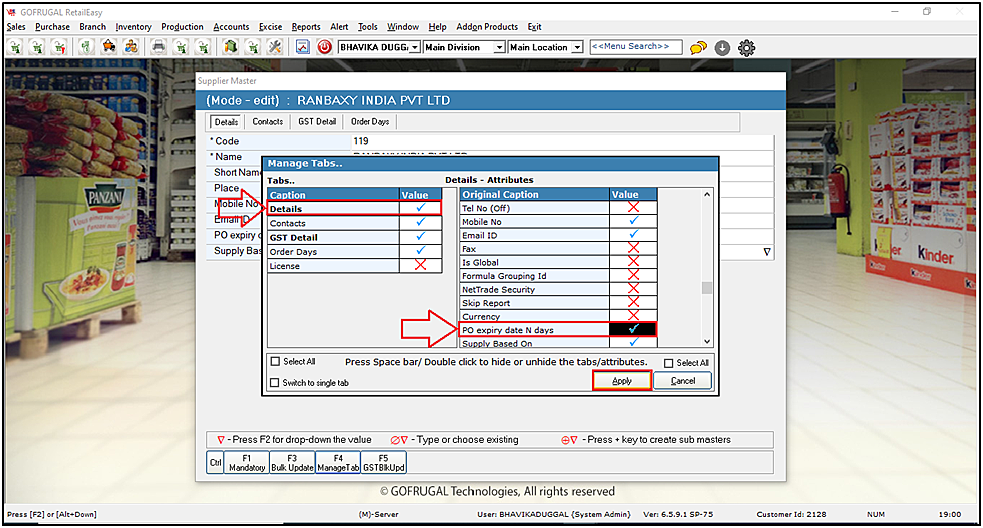983x528 pixels.
Task: Click the red power logout icon
Action: pos(324,47)
